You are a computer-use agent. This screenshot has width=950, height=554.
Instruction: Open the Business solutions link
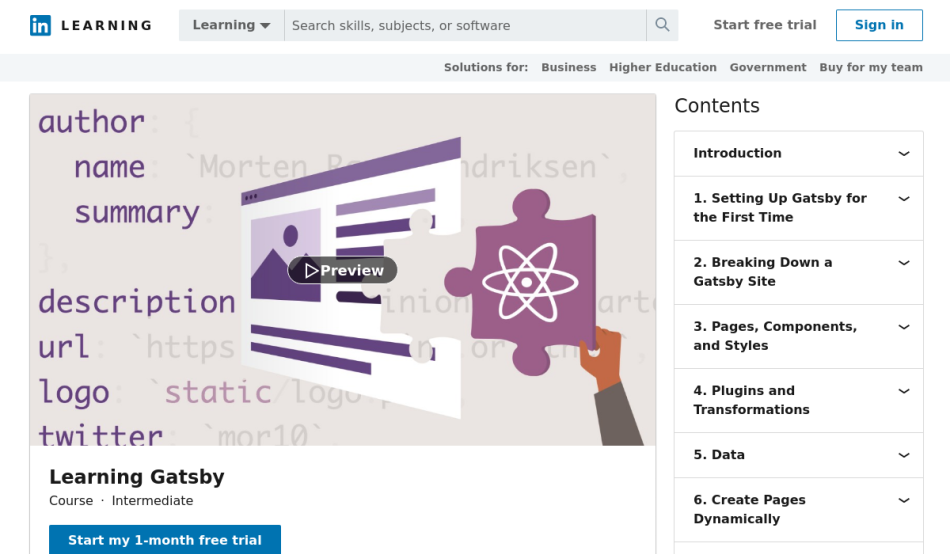pyautogui.click(x=568, y=67)
